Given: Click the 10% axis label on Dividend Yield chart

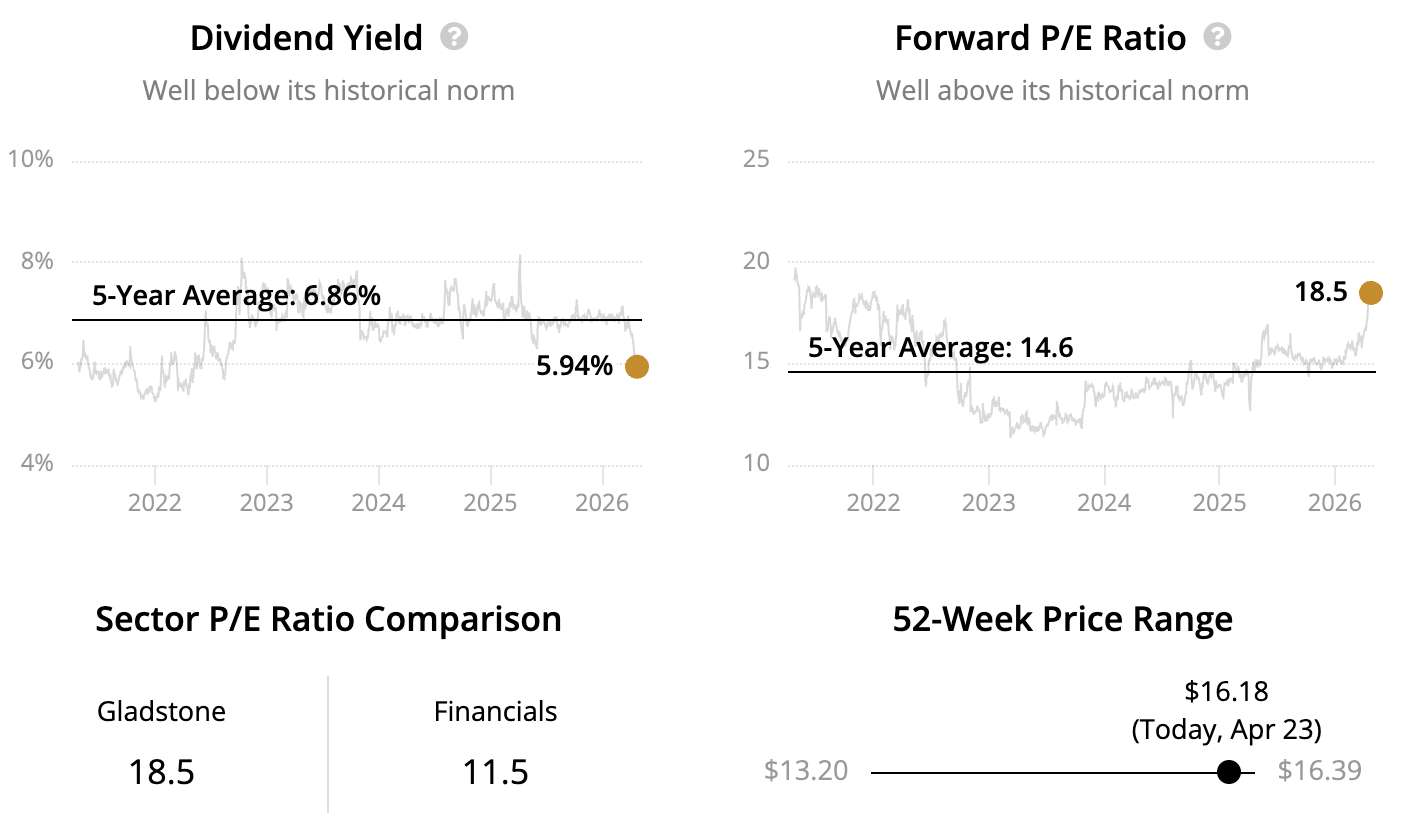Looking at the screenshot, I should [30, 160].
